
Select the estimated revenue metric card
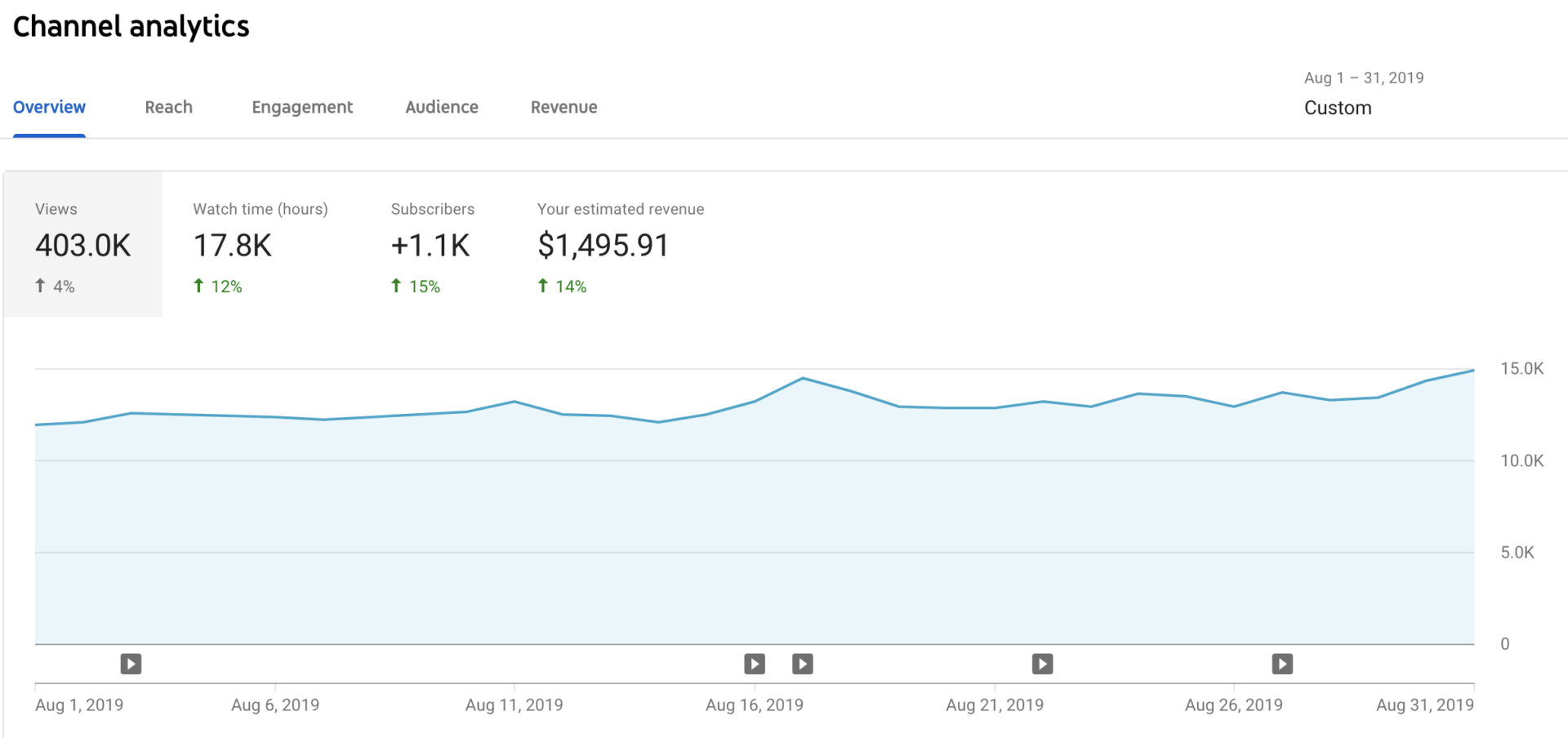[621, 244]
